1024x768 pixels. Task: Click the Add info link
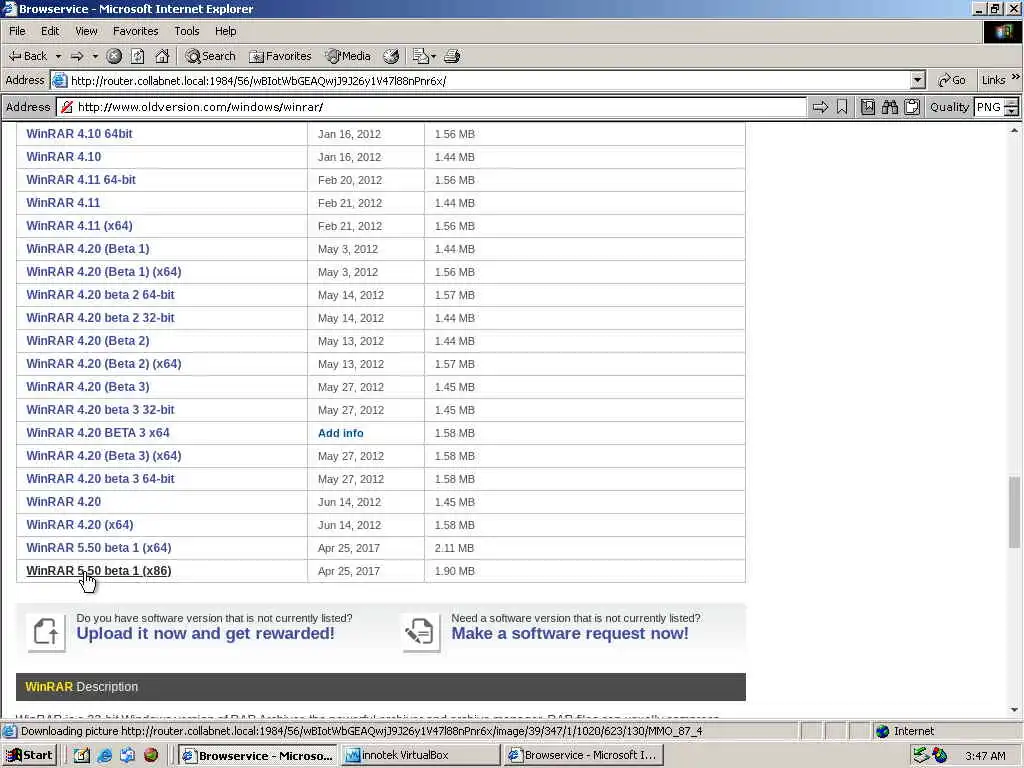341,433
